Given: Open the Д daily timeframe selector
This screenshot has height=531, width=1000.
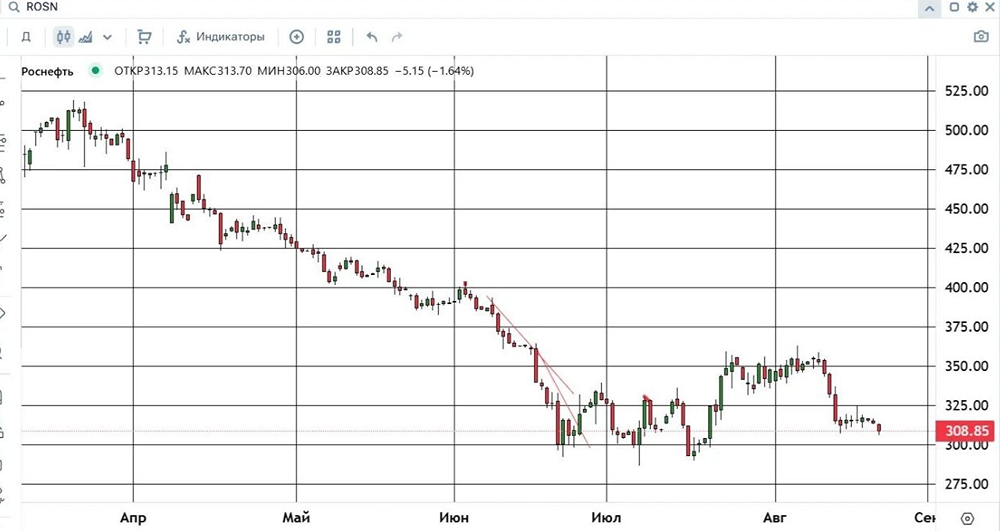Looking at the screenshot, I should [26, 37].
